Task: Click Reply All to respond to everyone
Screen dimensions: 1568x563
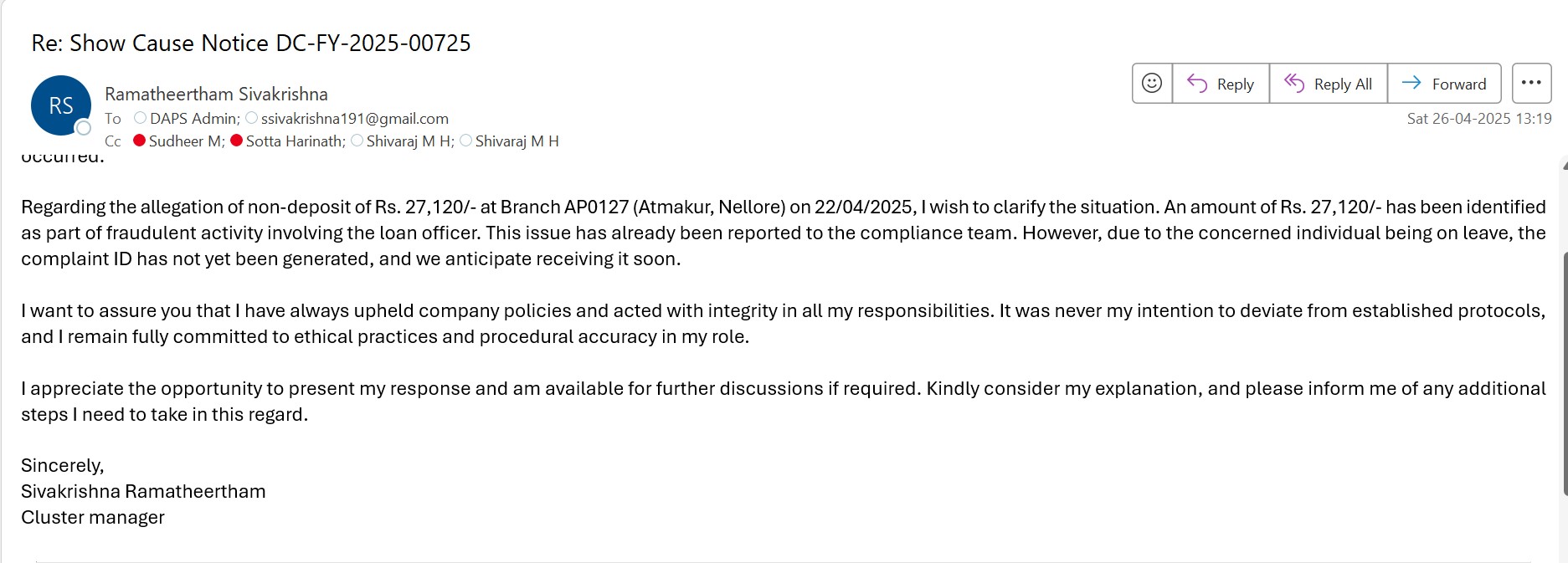Action: (x=1329, y=84)
